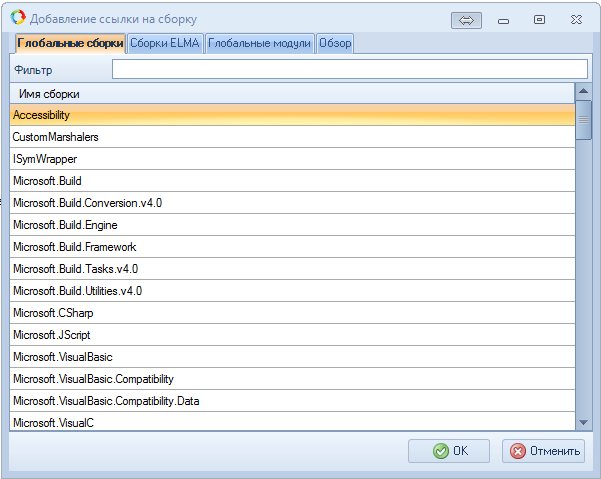Select the Microsoft.JScript row

290,335
